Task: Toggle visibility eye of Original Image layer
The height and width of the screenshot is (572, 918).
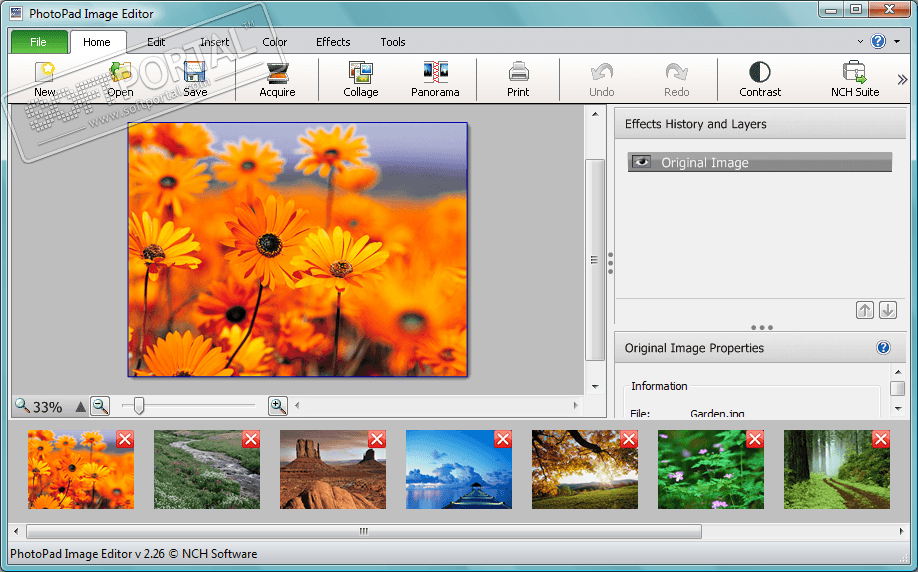Action: coord(642,162)
